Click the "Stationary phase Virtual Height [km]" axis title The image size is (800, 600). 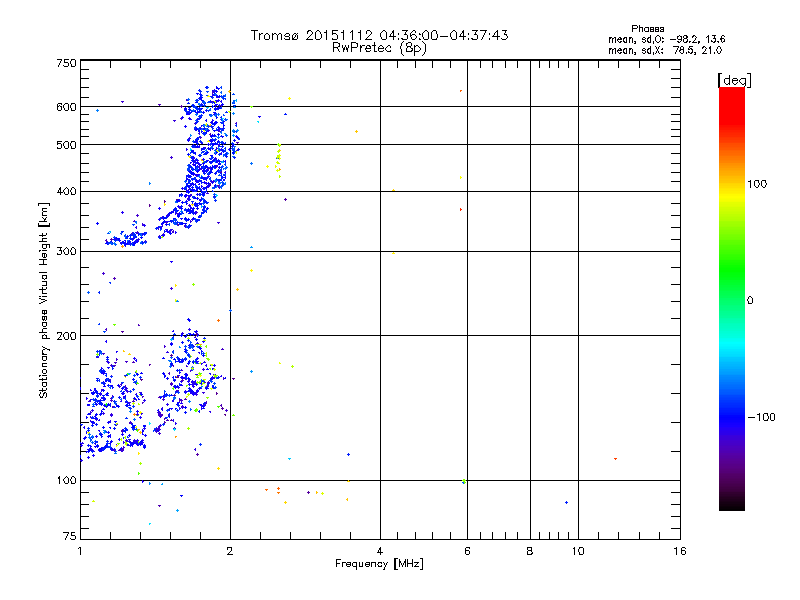pos(43,300)
